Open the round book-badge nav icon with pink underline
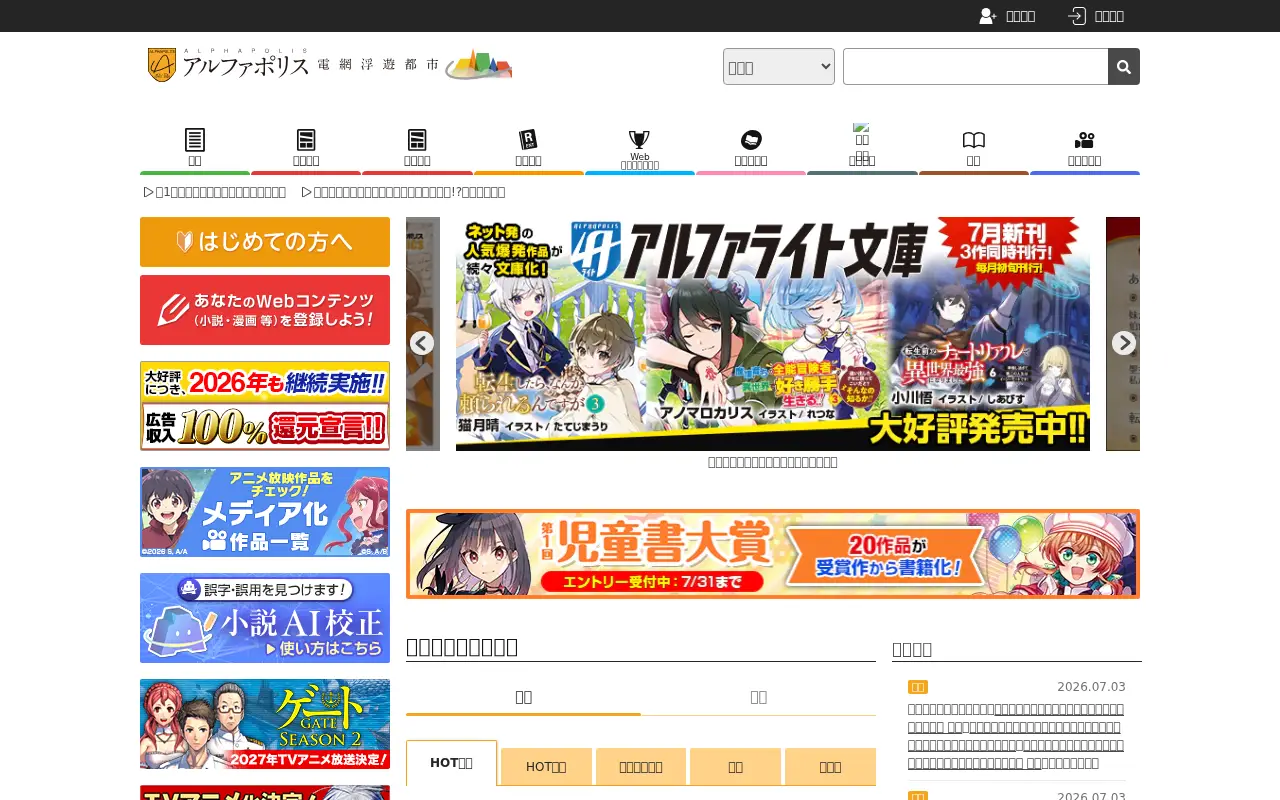1280x800 pixels. click(x=751, y=140)
